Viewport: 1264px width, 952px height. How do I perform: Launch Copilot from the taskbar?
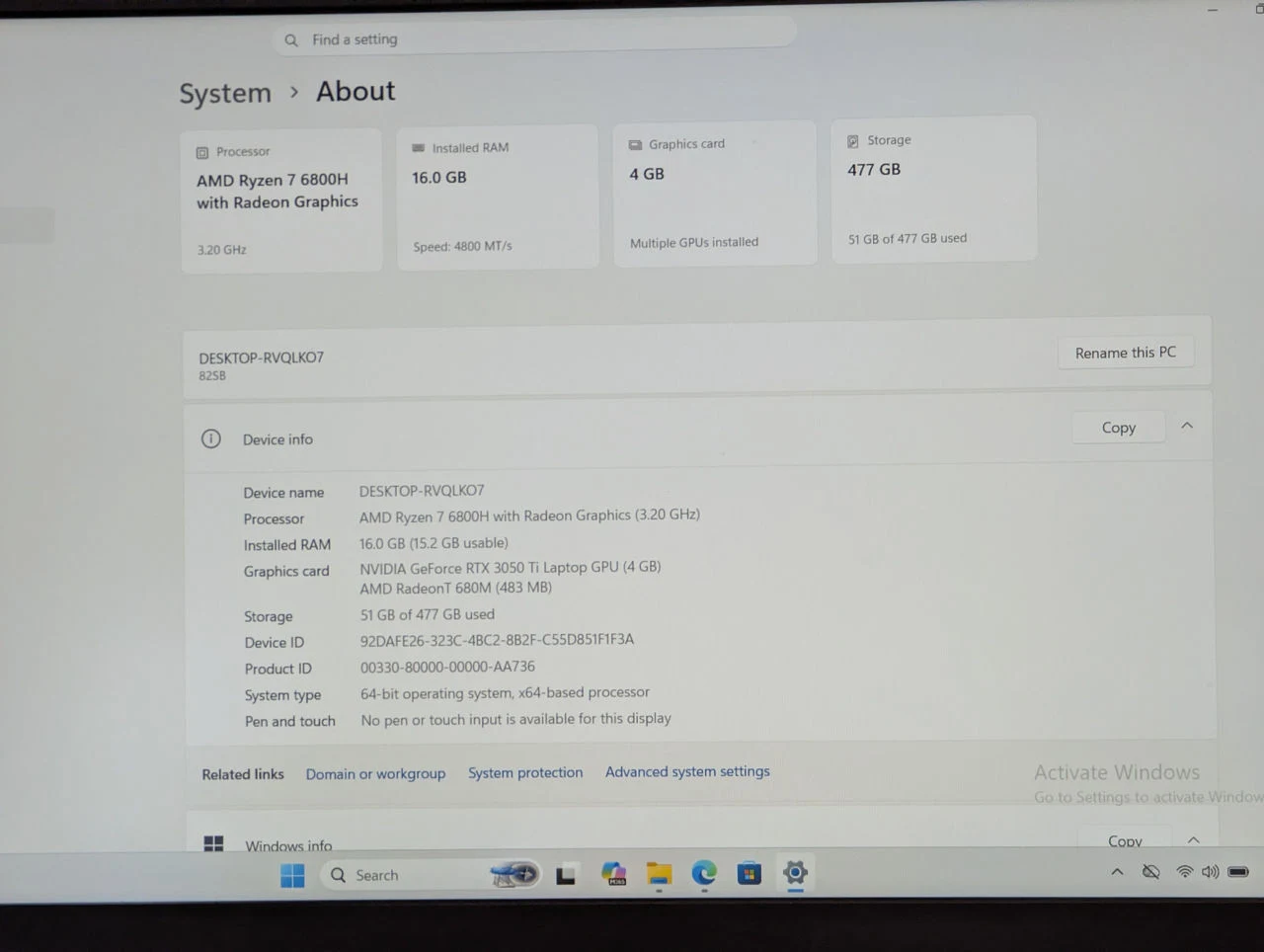click(x=613, y=874)
